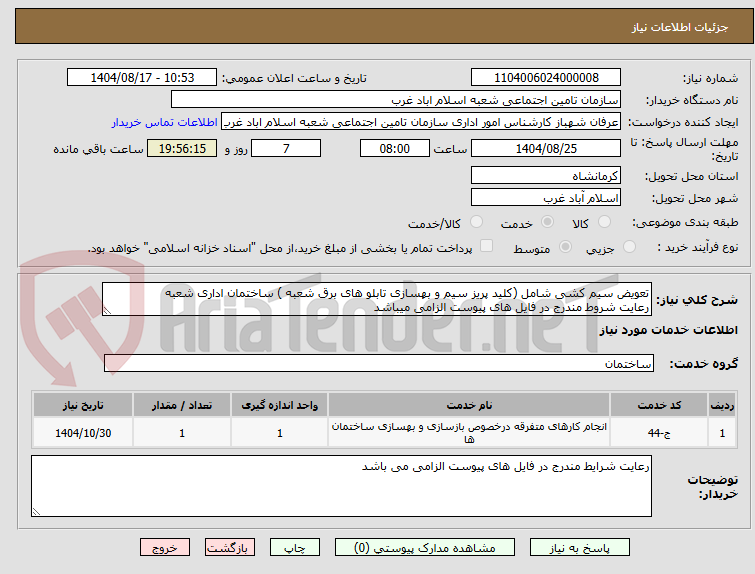
Task: Click the بازگشت back button
Action: [230, 548]
